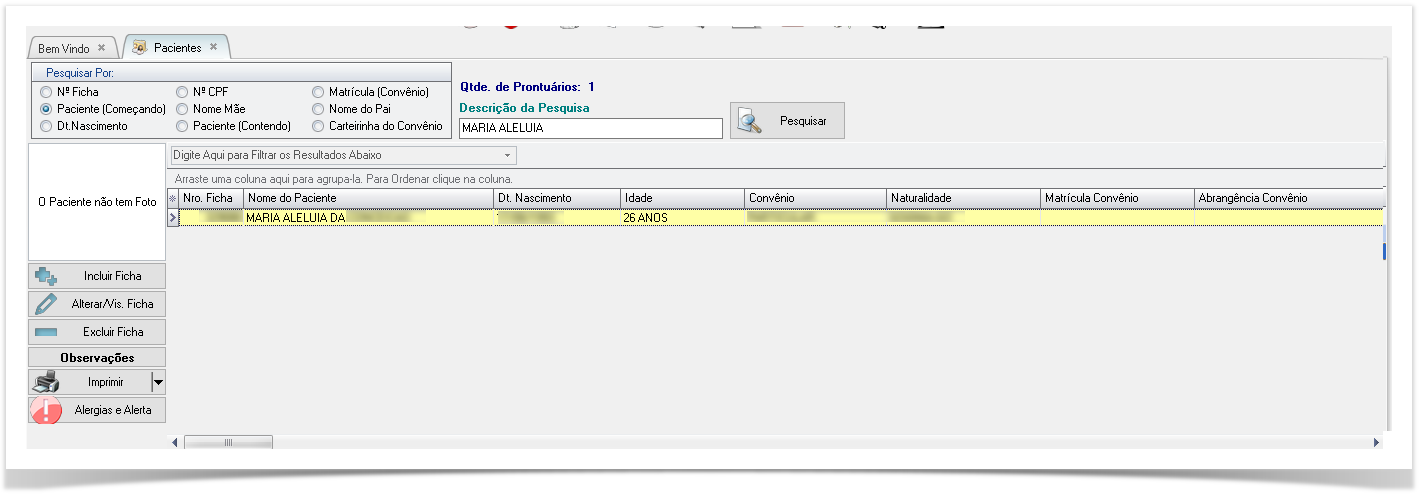Image resolution: width=1426 pixels, height=498 pixels.
Task: Expand the results filter combo box
Action: (x=508, y=156)
